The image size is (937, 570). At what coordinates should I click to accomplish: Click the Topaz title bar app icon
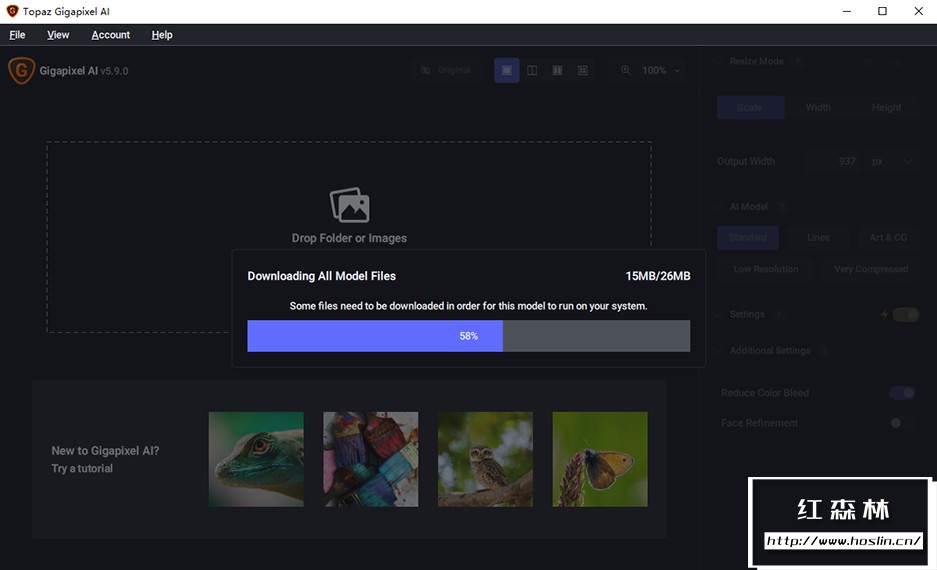pos(12,11)
